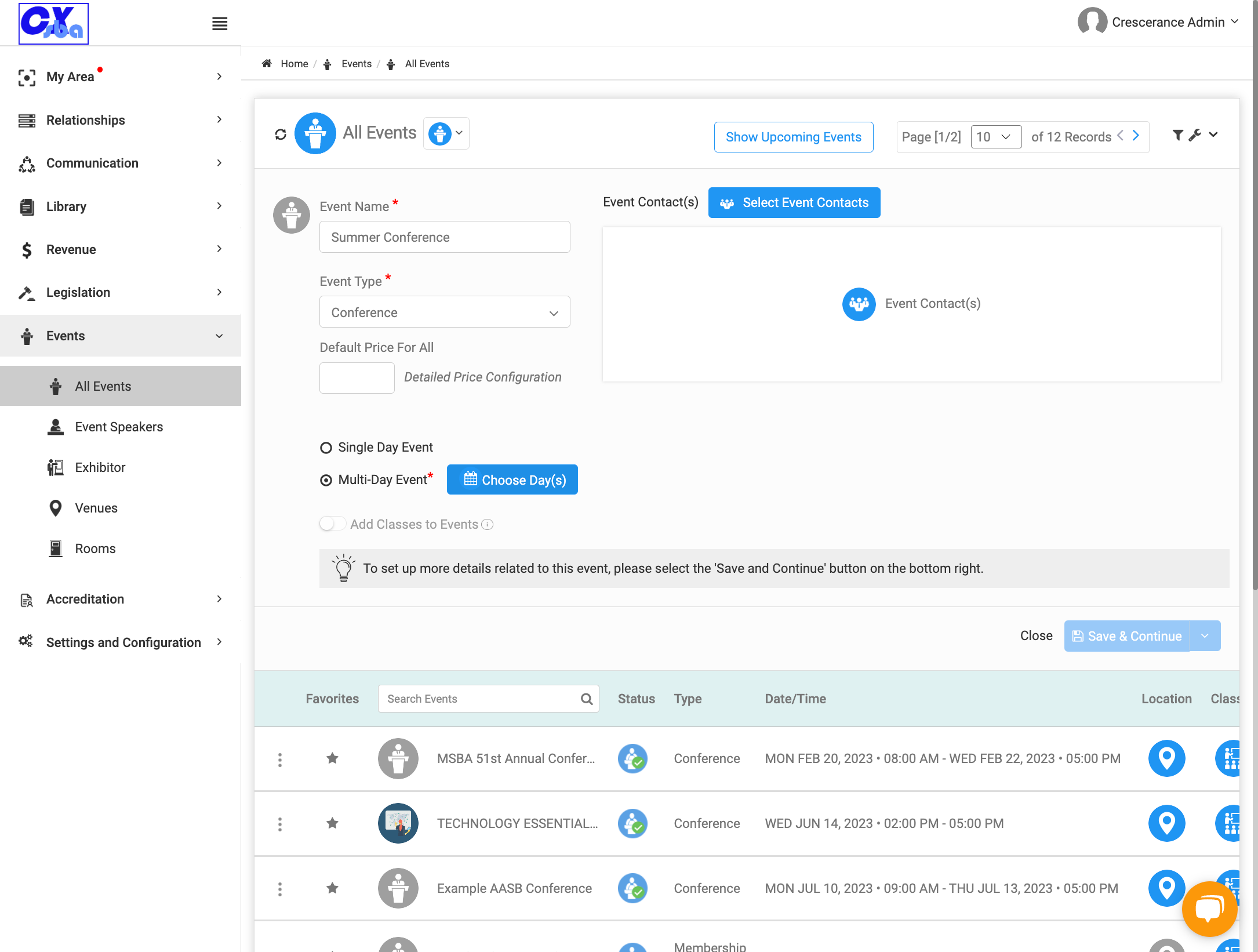Open the Event Type Conference dropdown
This screenshot has width=1258, height=952.
[445, 313]
